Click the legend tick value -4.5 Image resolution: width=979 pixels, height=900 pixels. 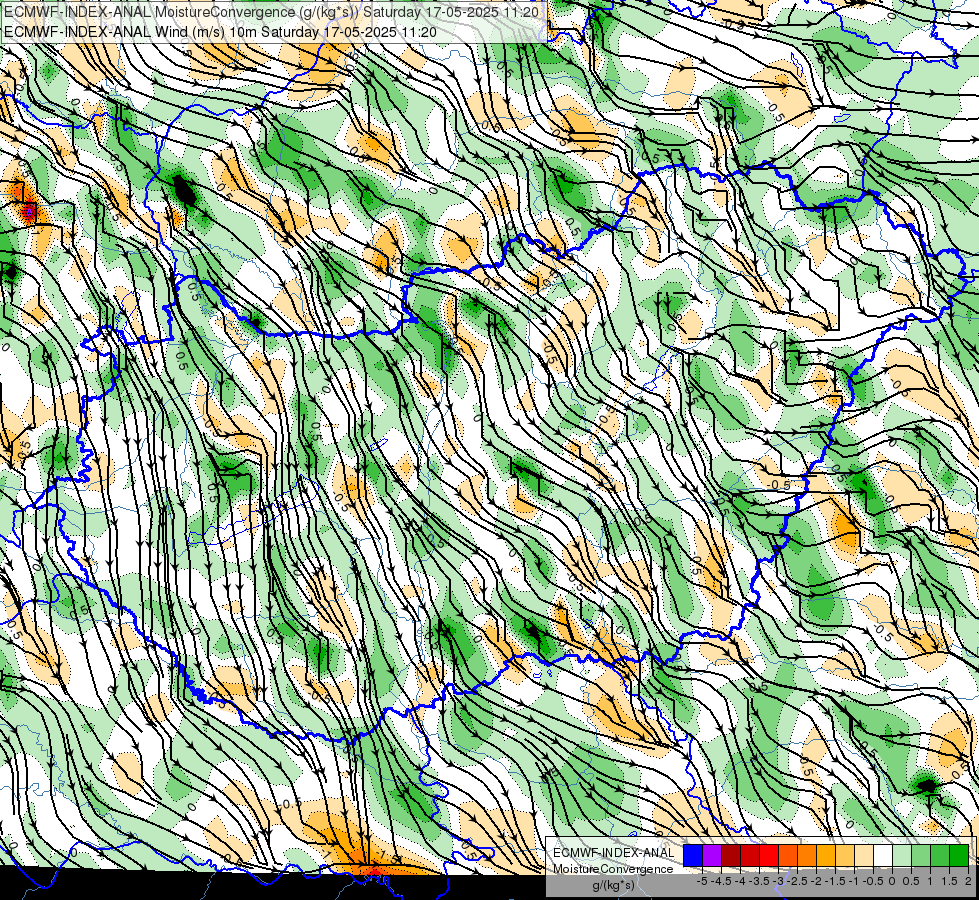[721, 881]
